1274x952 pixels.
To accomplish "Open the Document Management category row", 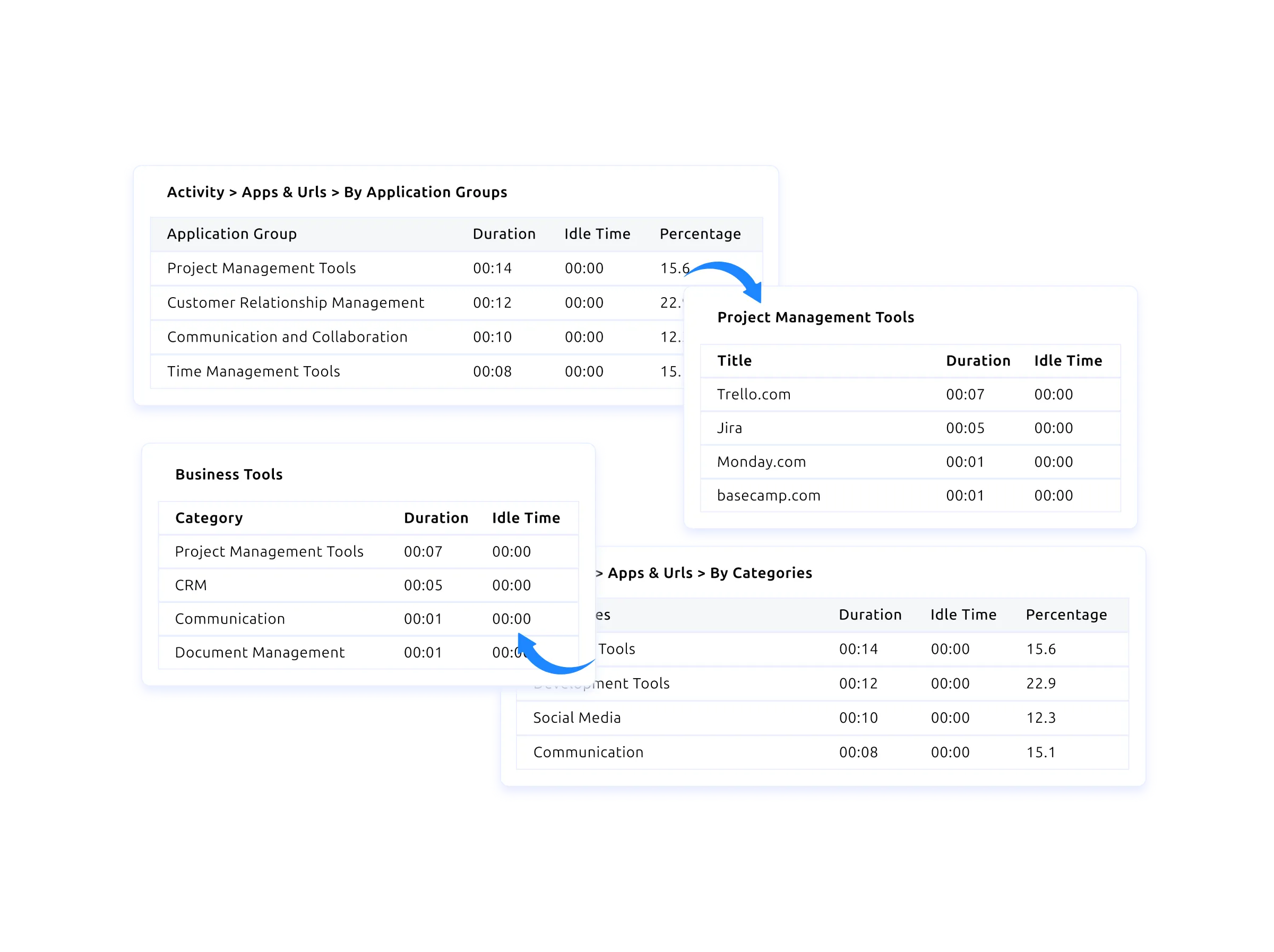I will coord(259,653).
